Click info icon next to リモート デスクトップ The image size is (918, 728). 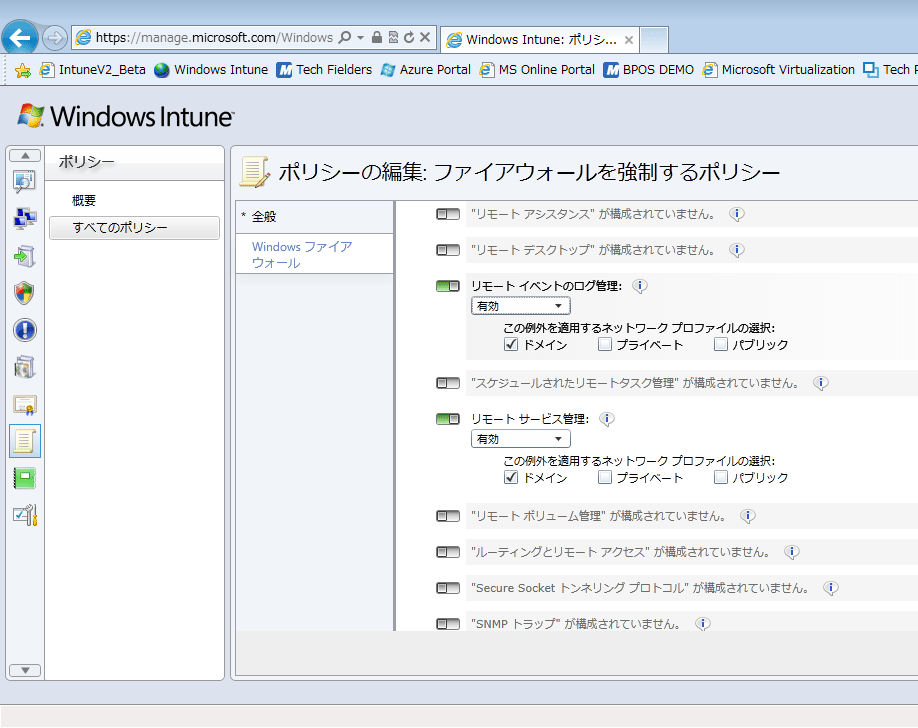pyautogui.click(x=737, y=250)
